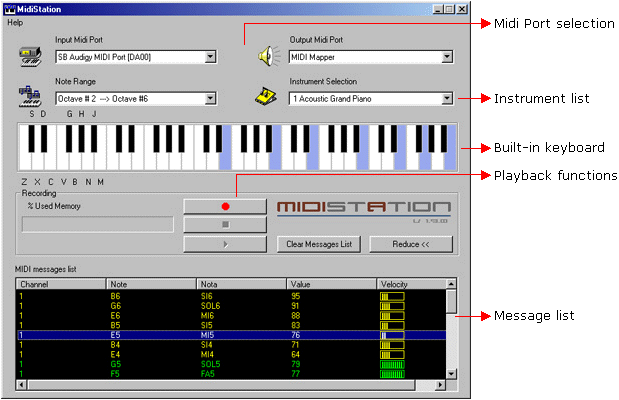
Task: Click the MidiStation title bar app icon
Action: coord(11,8)
